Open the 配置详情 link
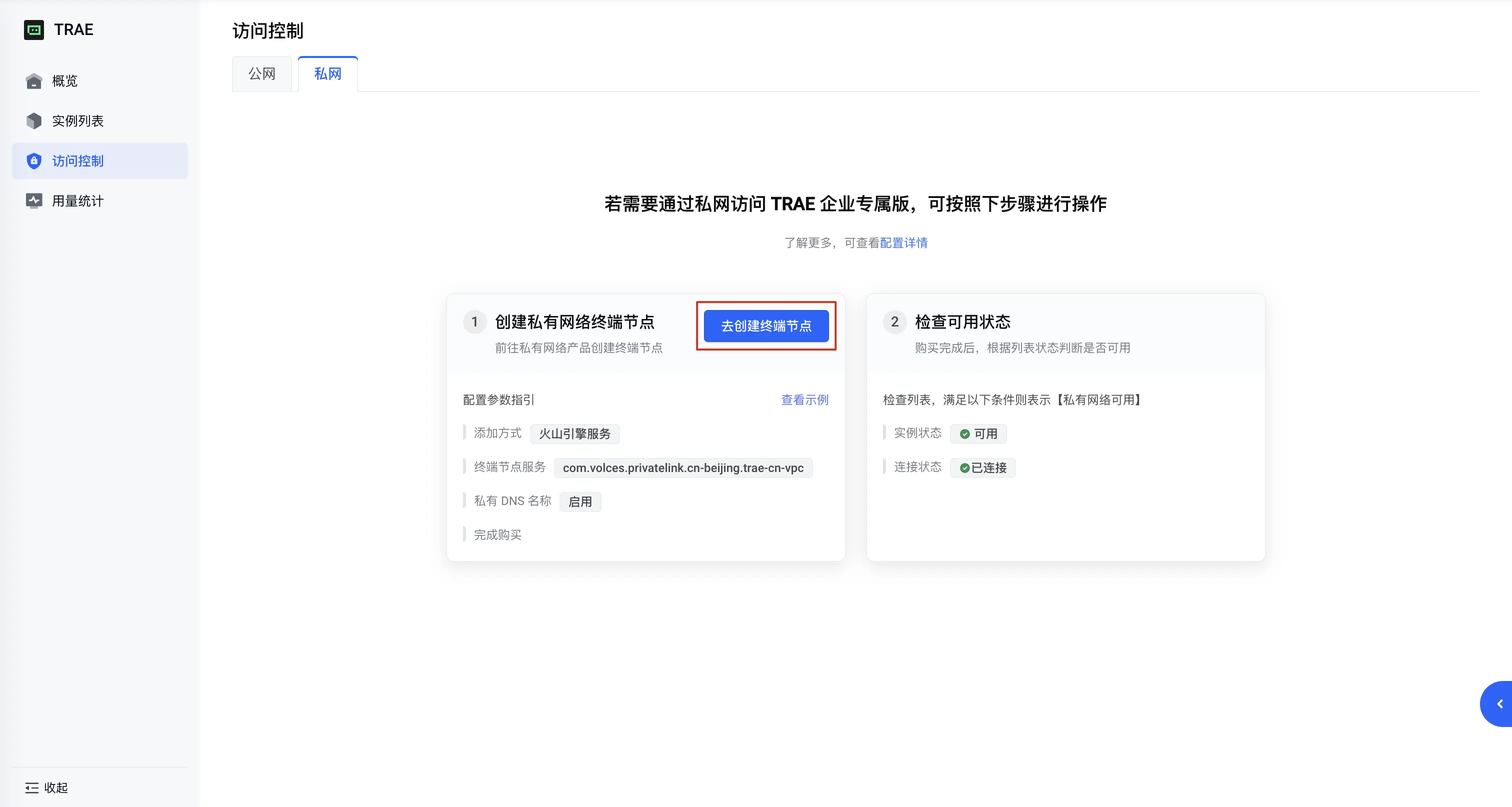This screenshot has height=807, width=1512. 903,243
